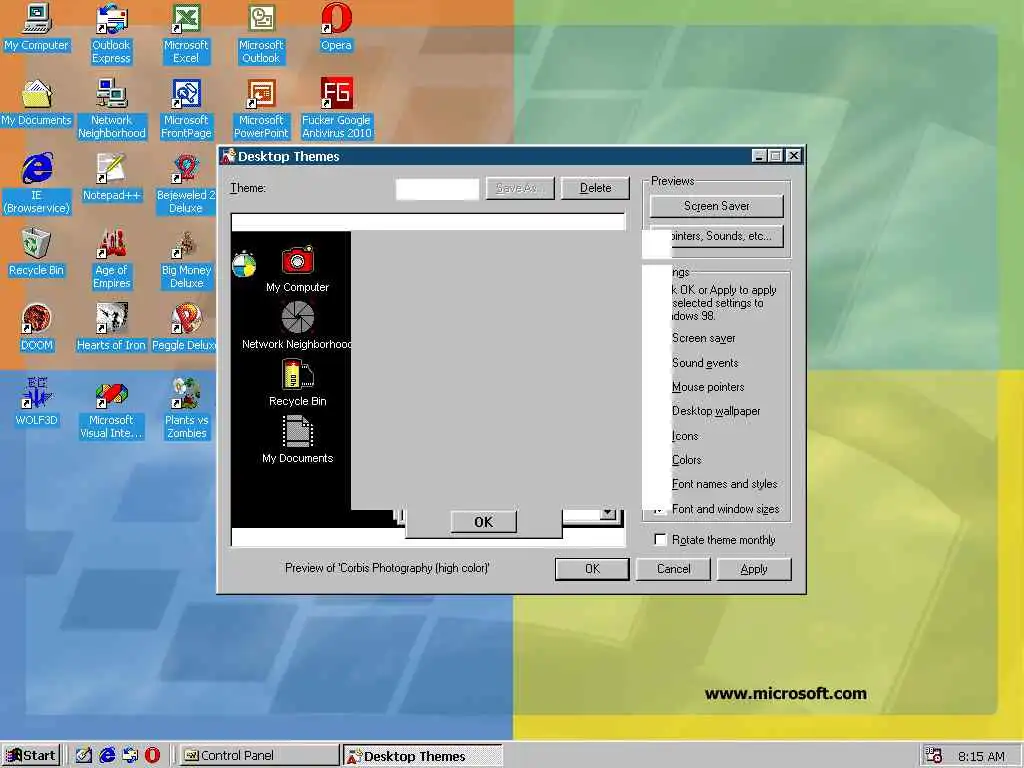Preview the Screen Saver
The height and width of the screenshot is (768, 1024).
click(x=716, y=206)
